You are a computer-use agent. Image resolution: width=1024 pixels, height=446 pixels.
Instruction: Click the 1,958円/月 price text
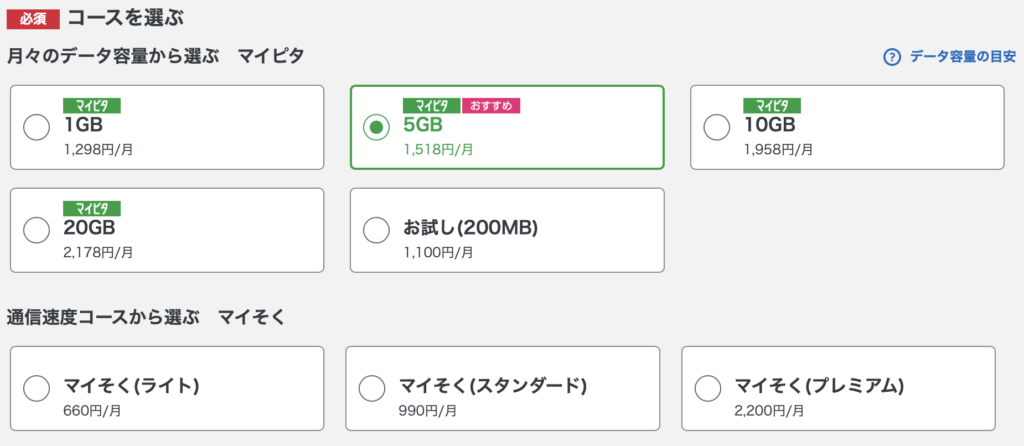(778, 150)
